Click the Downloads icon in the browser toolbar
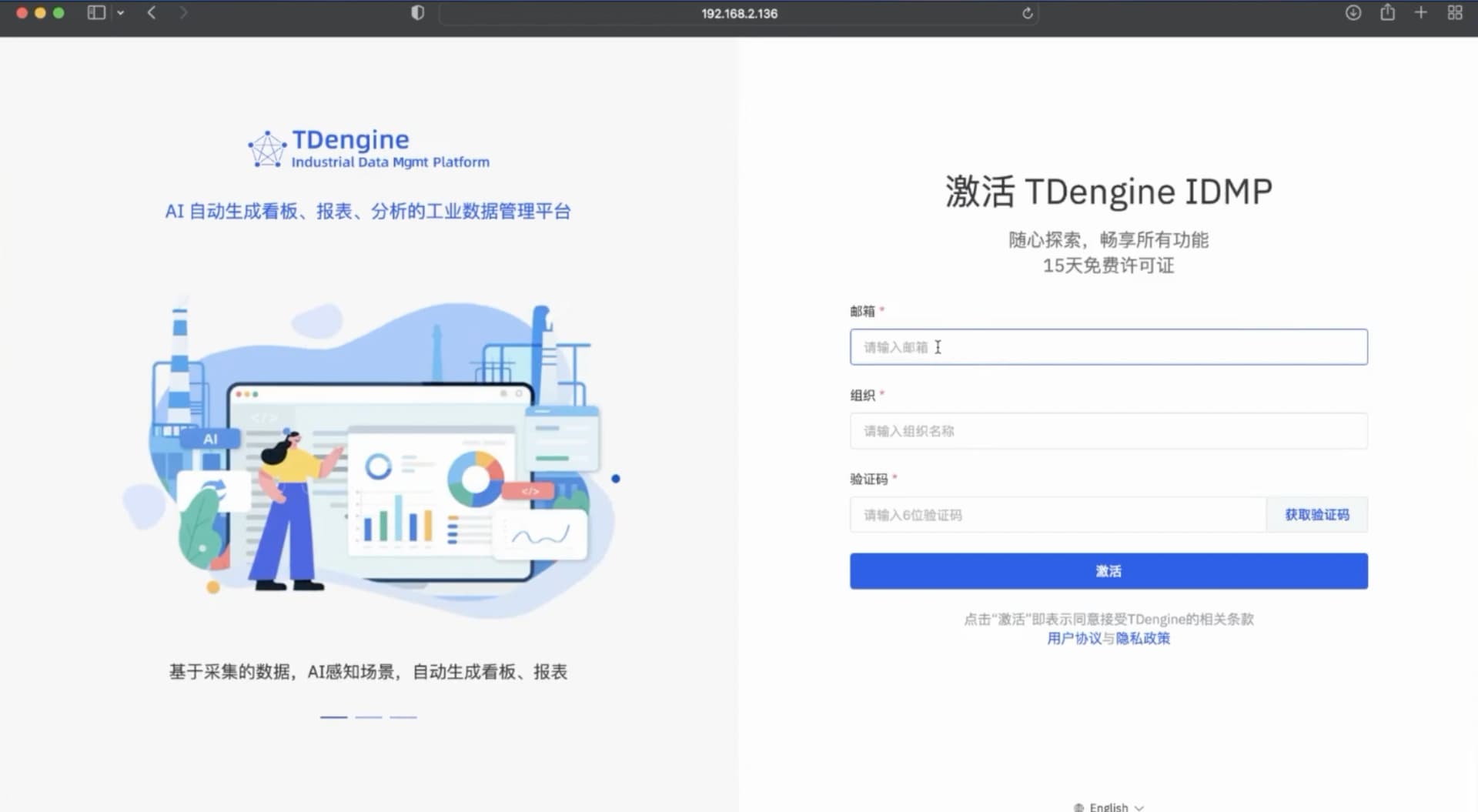Image resolution: width=1478 pixels, height=812 pixels. pyautogui.click(x=1353, y=13)
